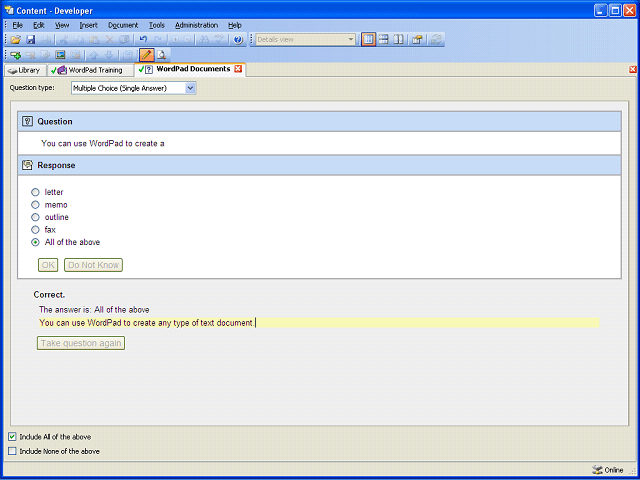The width and height of the screenshot is (640, 480).
Task: Click the Find binoculars icon
Action: 204,40
